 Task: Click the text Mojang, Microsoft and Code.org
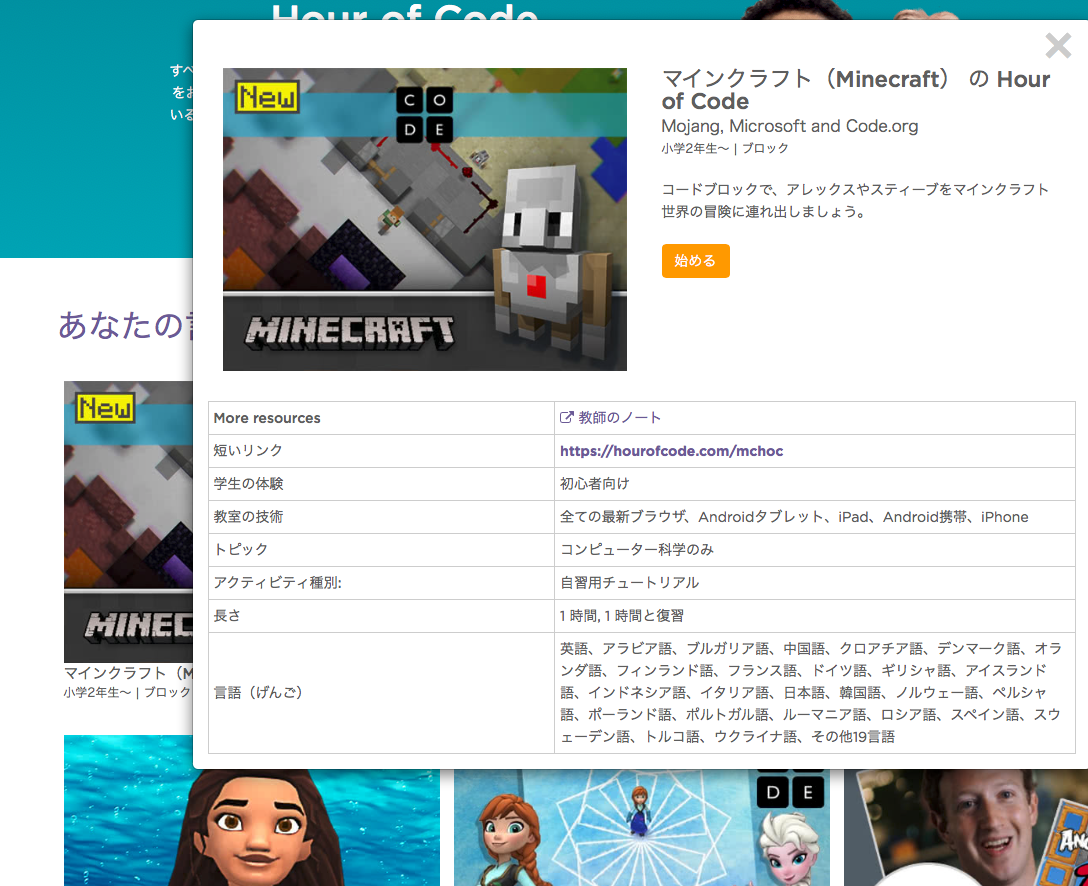pyautogui.click(x=790, y=126)
